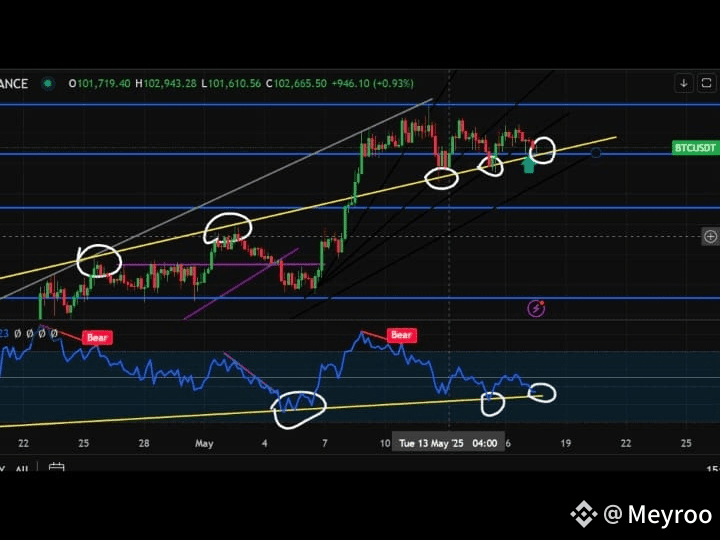Click the 28 date label on time axis

coord(144,443)
